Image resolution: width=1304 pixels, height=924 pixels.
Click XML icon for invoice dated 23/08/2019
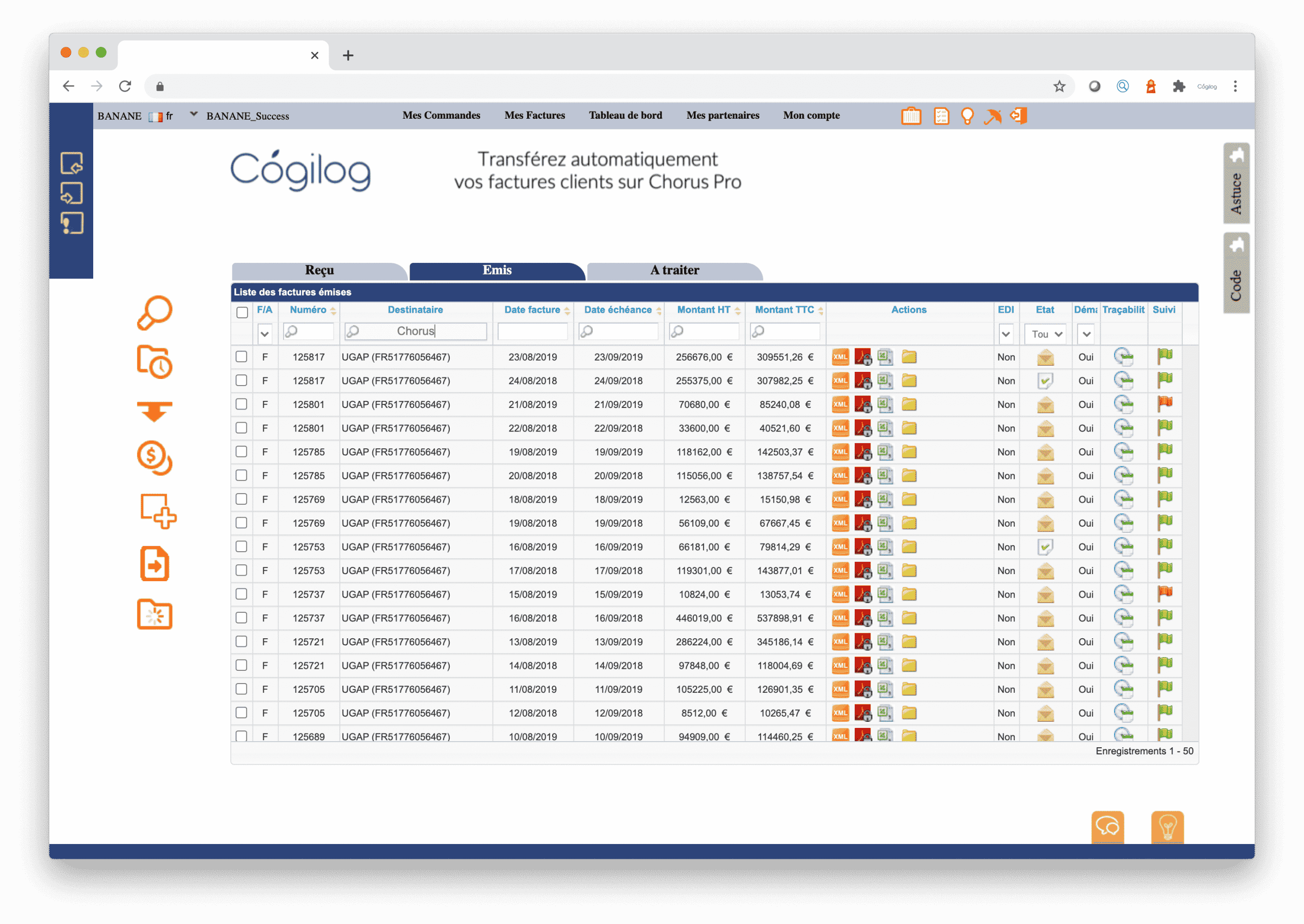[x=840, y=357]
